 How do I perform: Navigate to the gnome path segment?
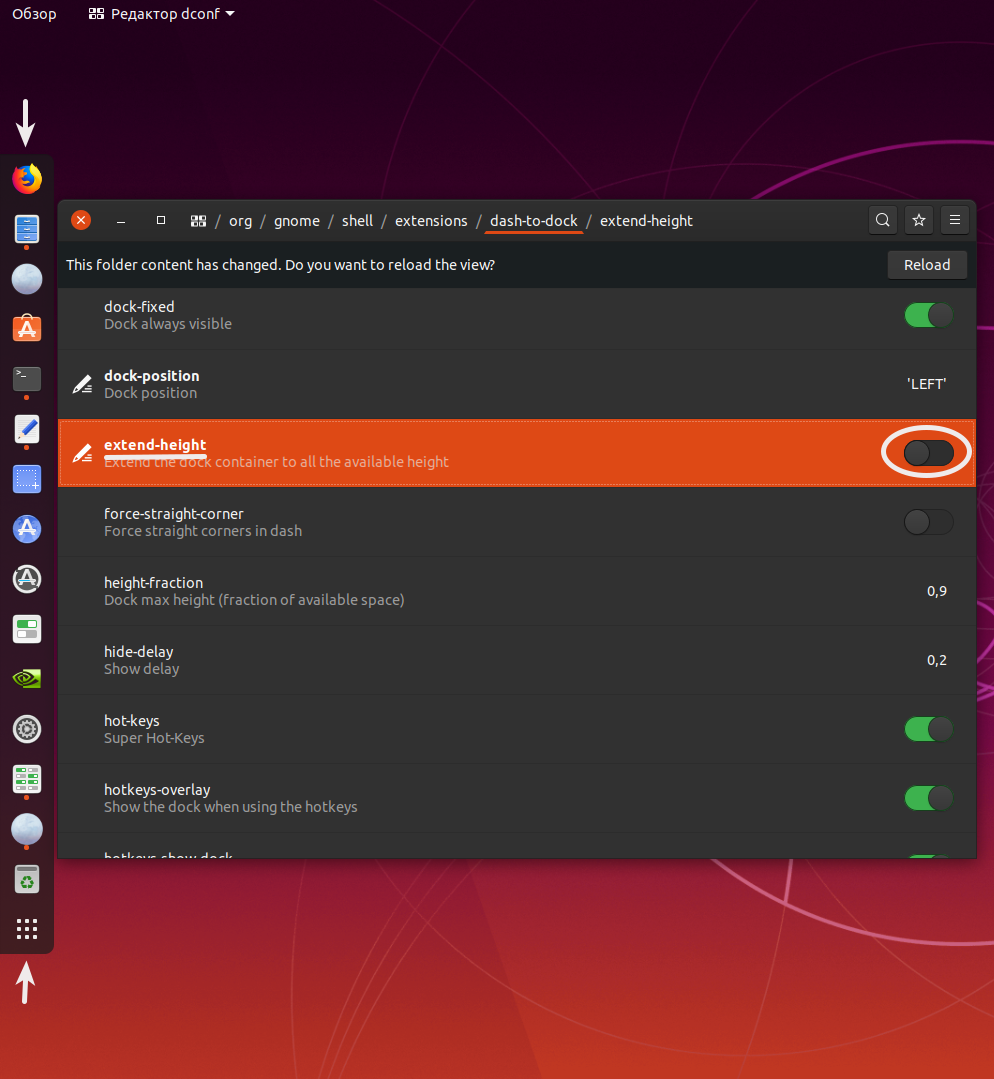tap(297, 221)
